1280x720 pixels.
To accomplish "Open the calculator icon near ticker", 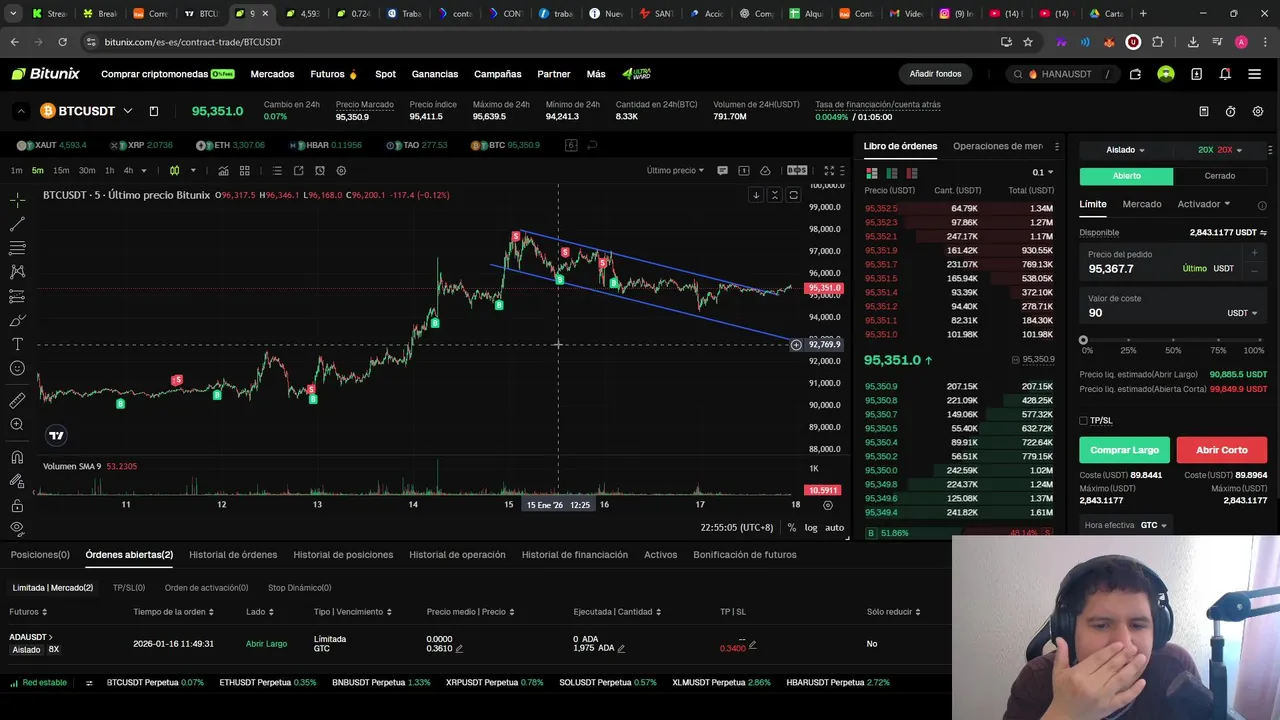I will 1204,111.
